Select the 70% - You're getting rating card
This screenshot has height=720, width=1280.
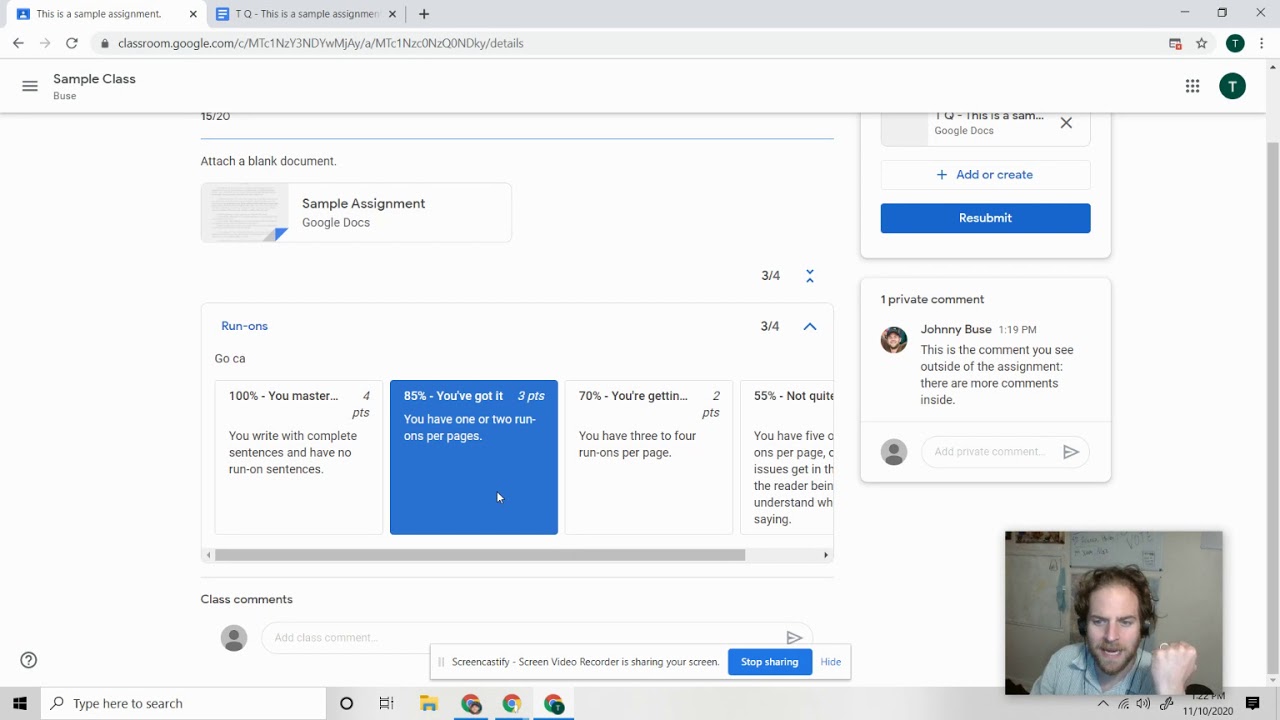(649, 457)
